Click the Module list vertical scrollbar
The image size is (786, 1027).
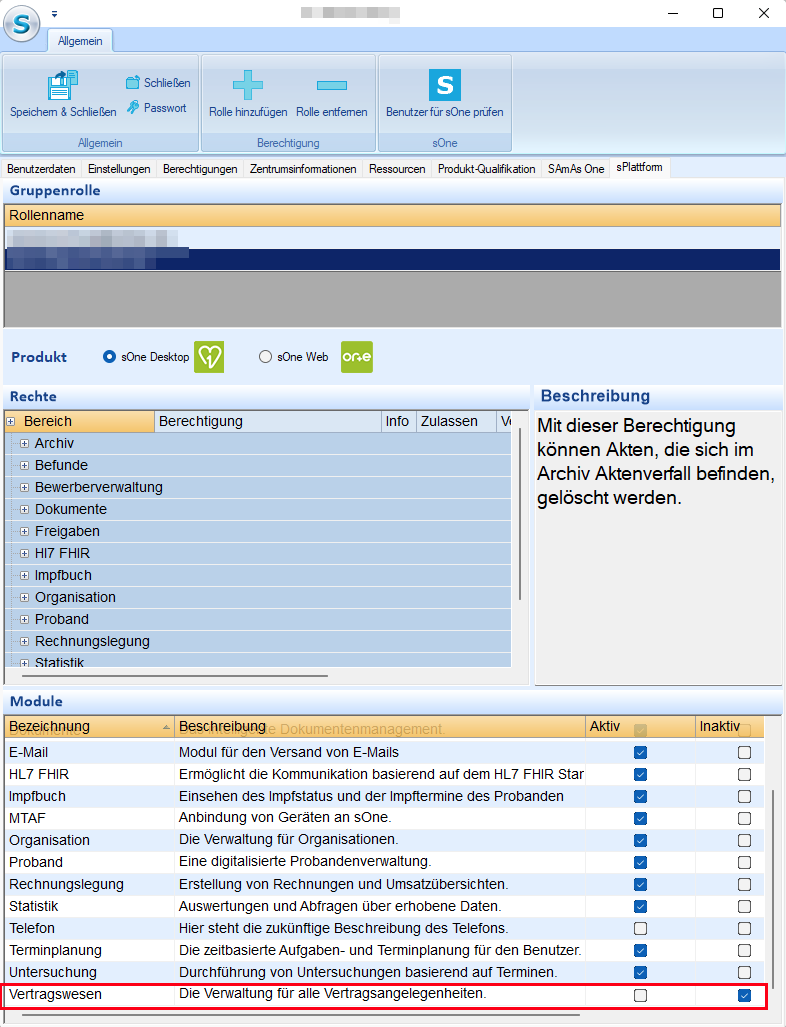tap(773, 887)
